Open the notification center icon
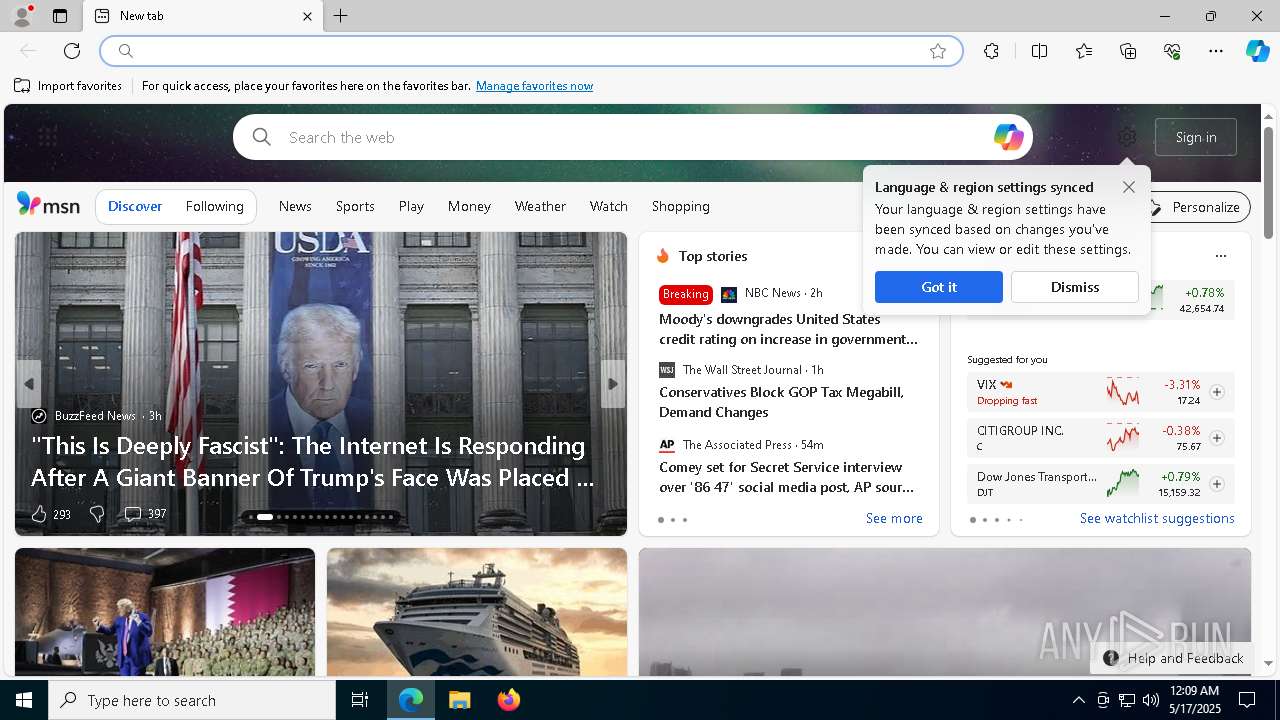 1247,700
